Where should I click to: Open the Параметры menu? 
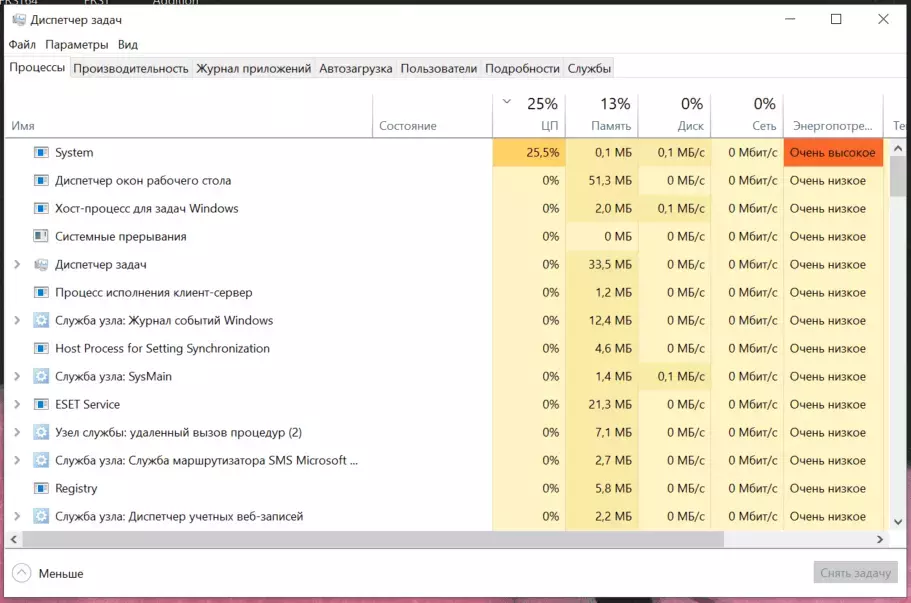[x=77, y=45]
